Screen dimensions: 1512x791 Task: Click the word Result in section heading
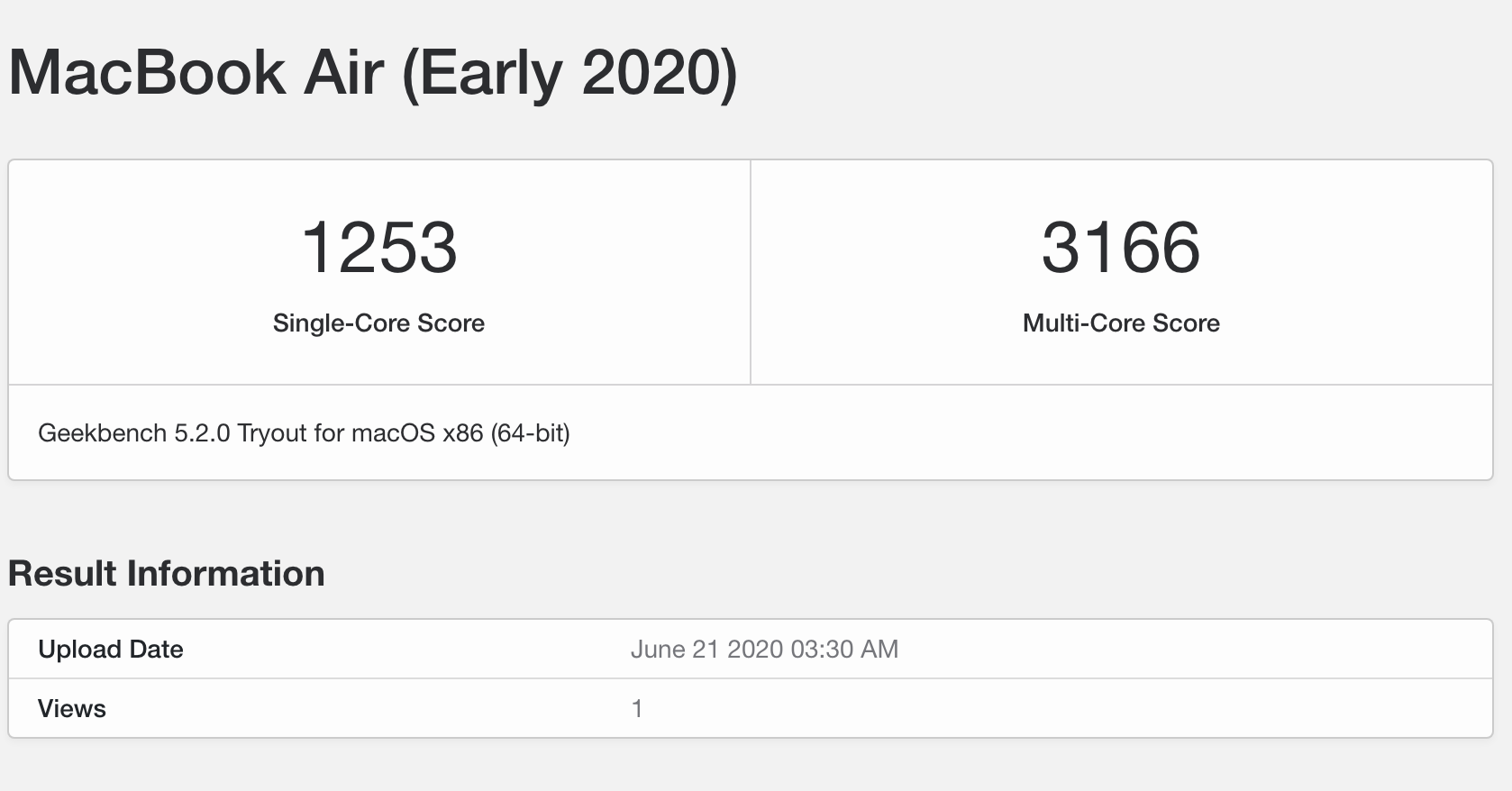coord(63,574)
